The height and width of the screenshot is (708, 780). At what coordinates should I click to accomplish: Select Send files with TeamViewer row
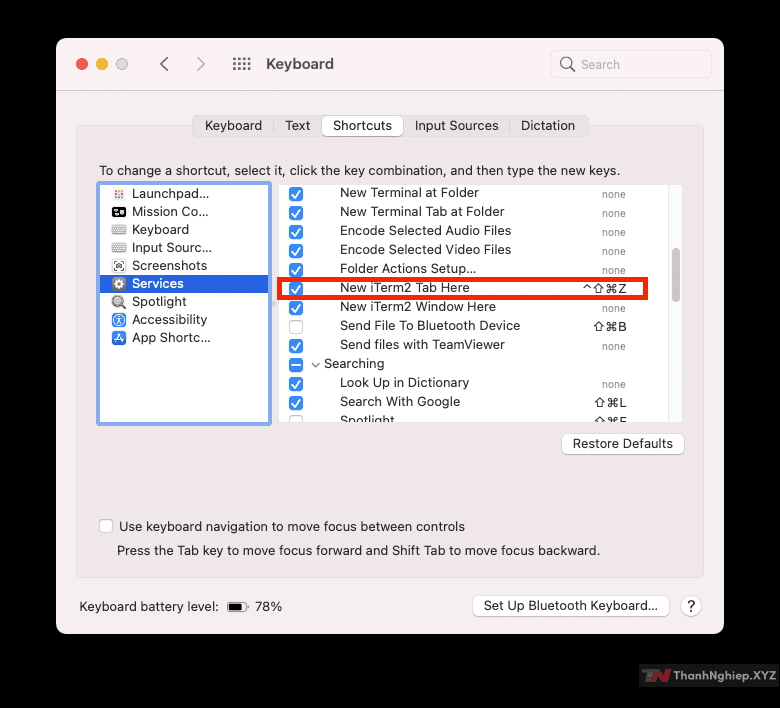click(474, 345)
